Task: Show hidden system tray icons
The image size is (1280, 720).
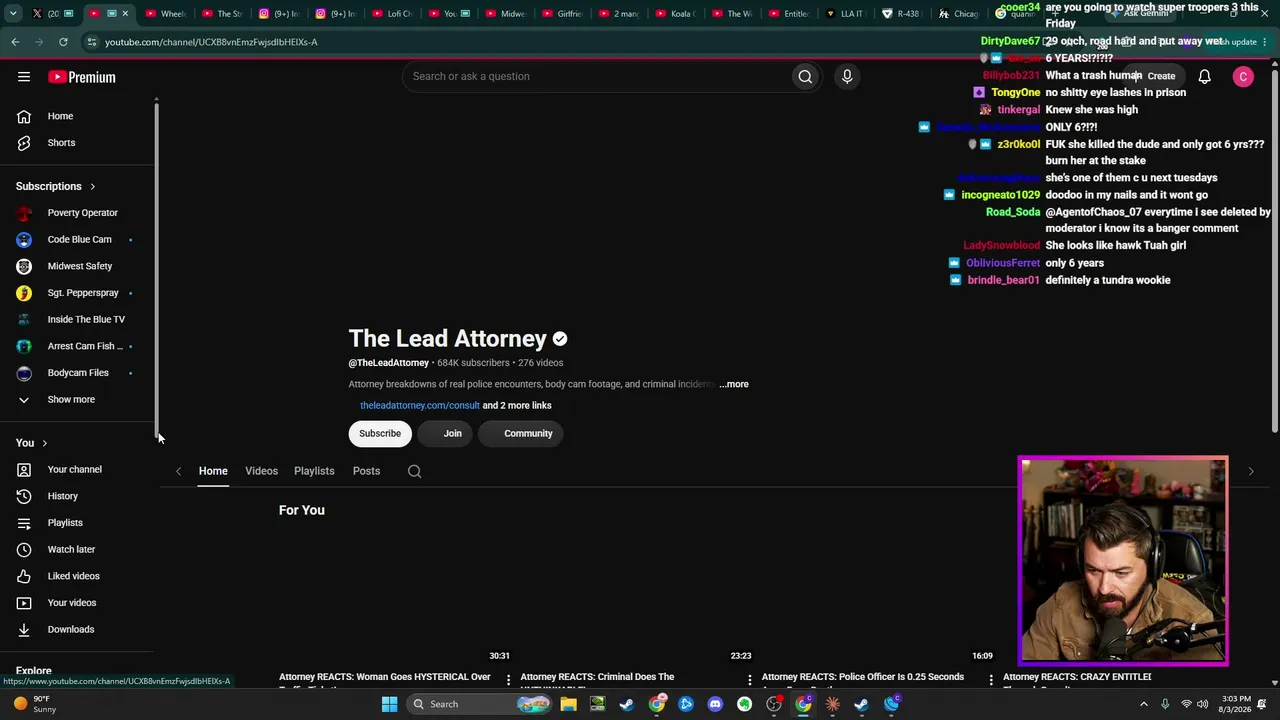Action: 1144,704
